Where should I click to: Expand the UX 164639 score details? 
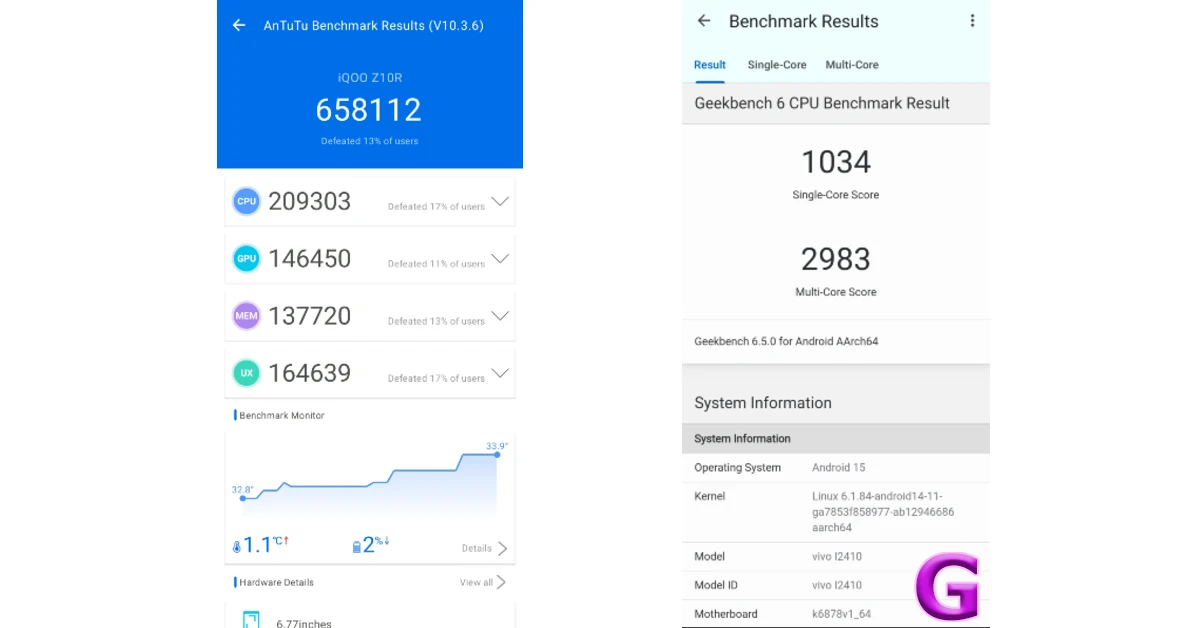(x=500, y=373)
